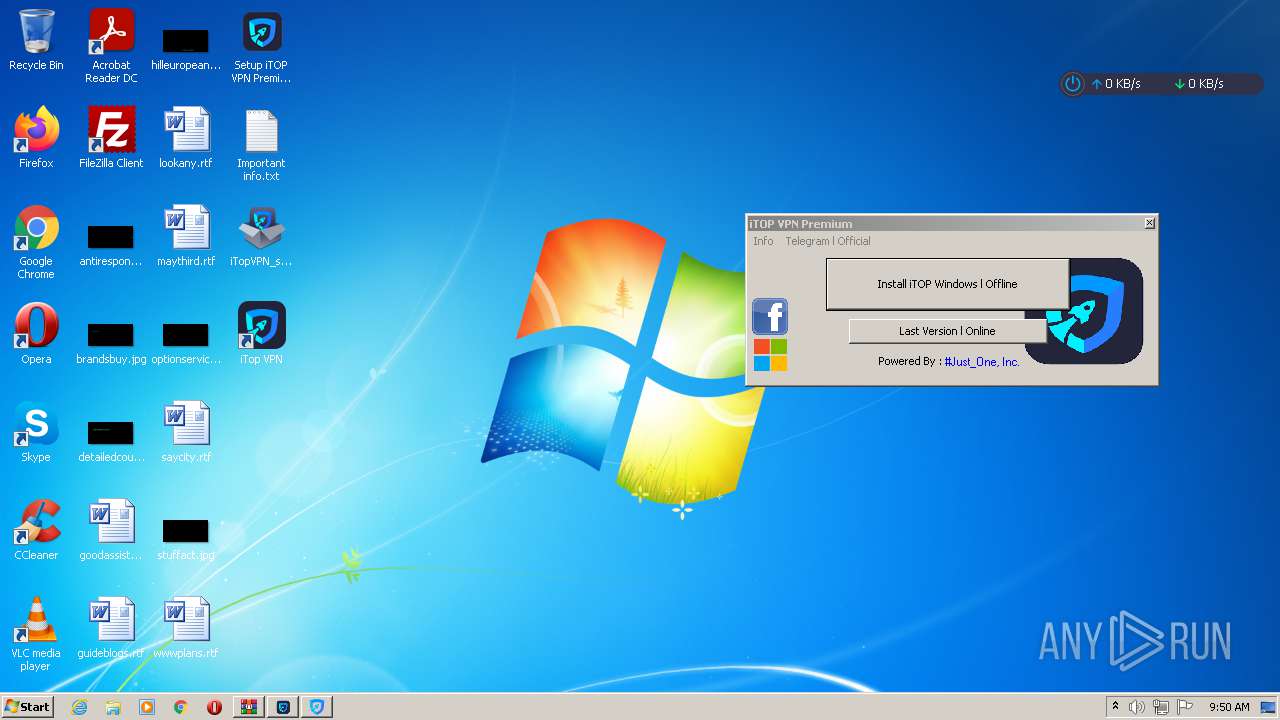Select the Google Chrome desktop shortcut
This screenshot has width=1280, height=720.
pos(36,242)
